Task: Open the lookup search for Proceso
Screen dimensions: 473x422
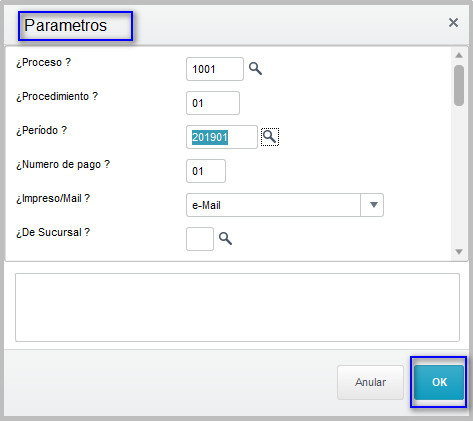Action: coord(255,69)
